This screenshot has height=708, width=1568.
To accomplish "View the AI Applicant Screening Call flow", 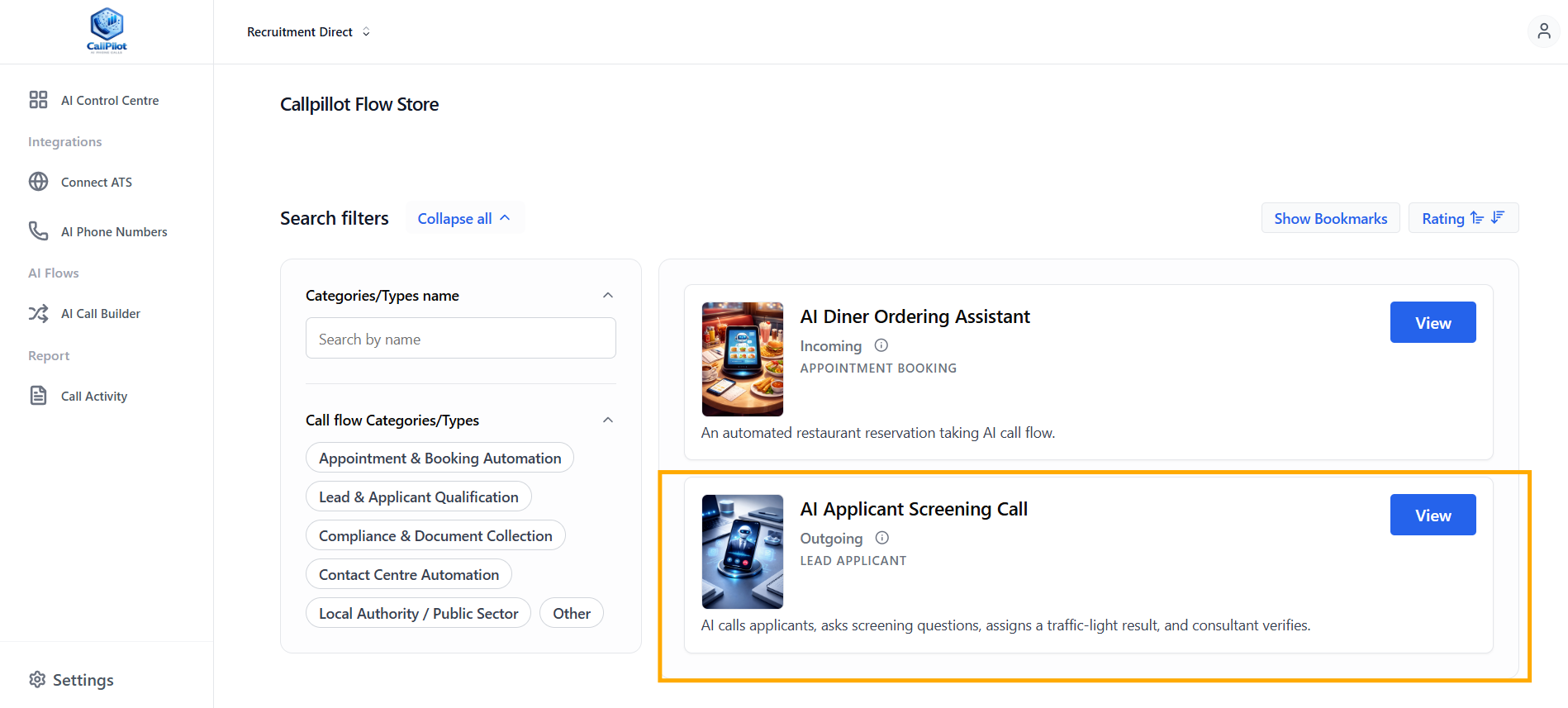I will [x=1433, y=515].
